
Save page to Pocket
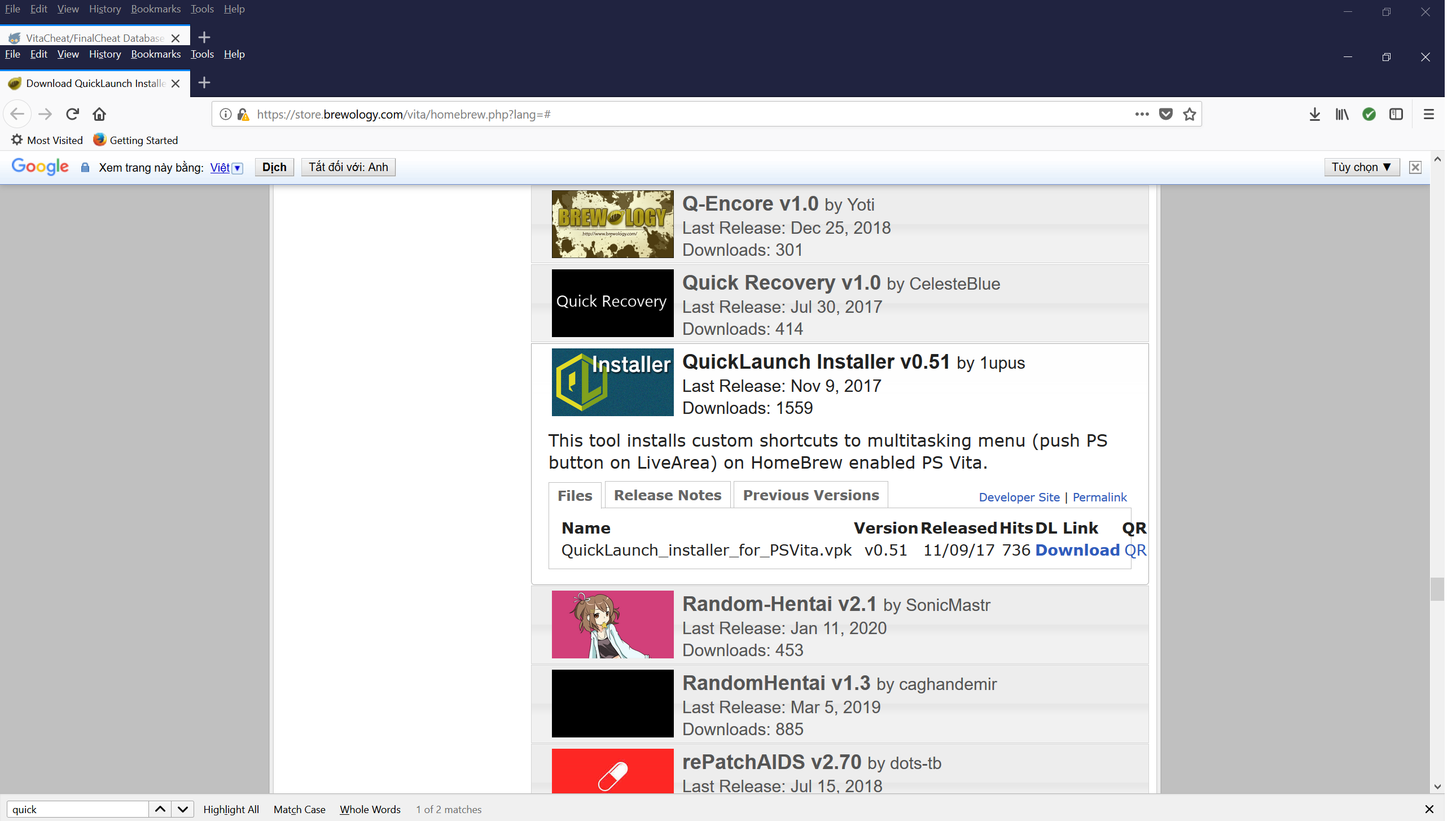pyautogui.click(x=1165, y=114)
